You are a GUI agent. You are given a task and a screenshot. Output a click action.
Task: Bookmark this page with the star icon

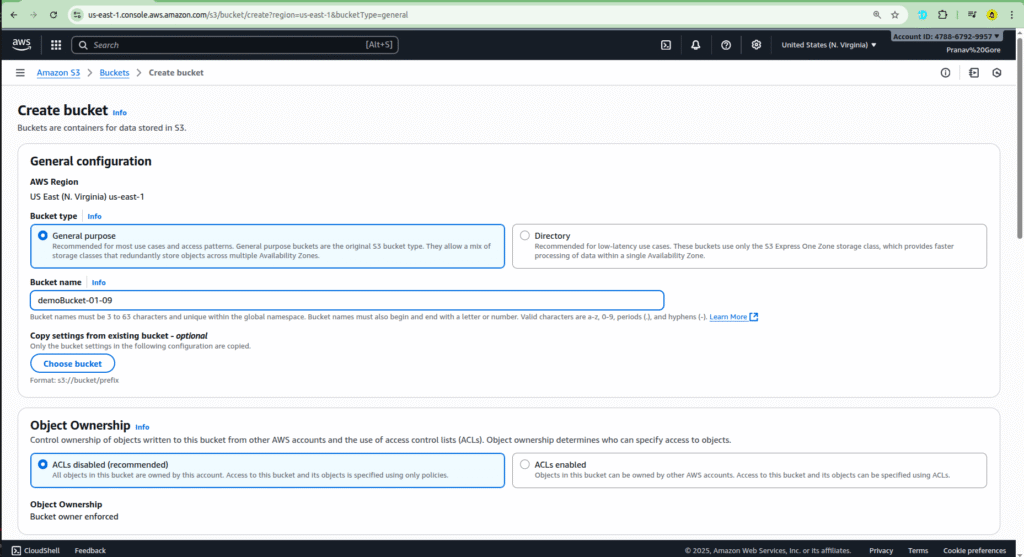click(895, 14)
